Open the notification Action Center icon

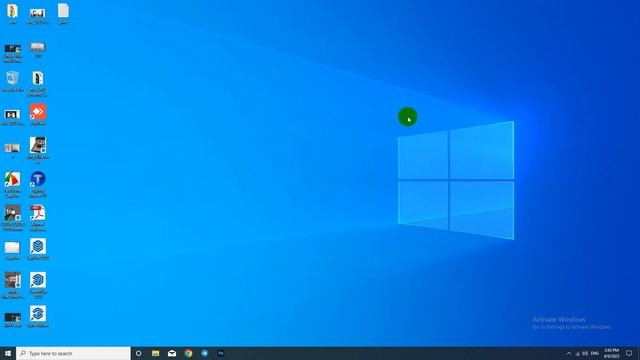(x=629, y=353)
